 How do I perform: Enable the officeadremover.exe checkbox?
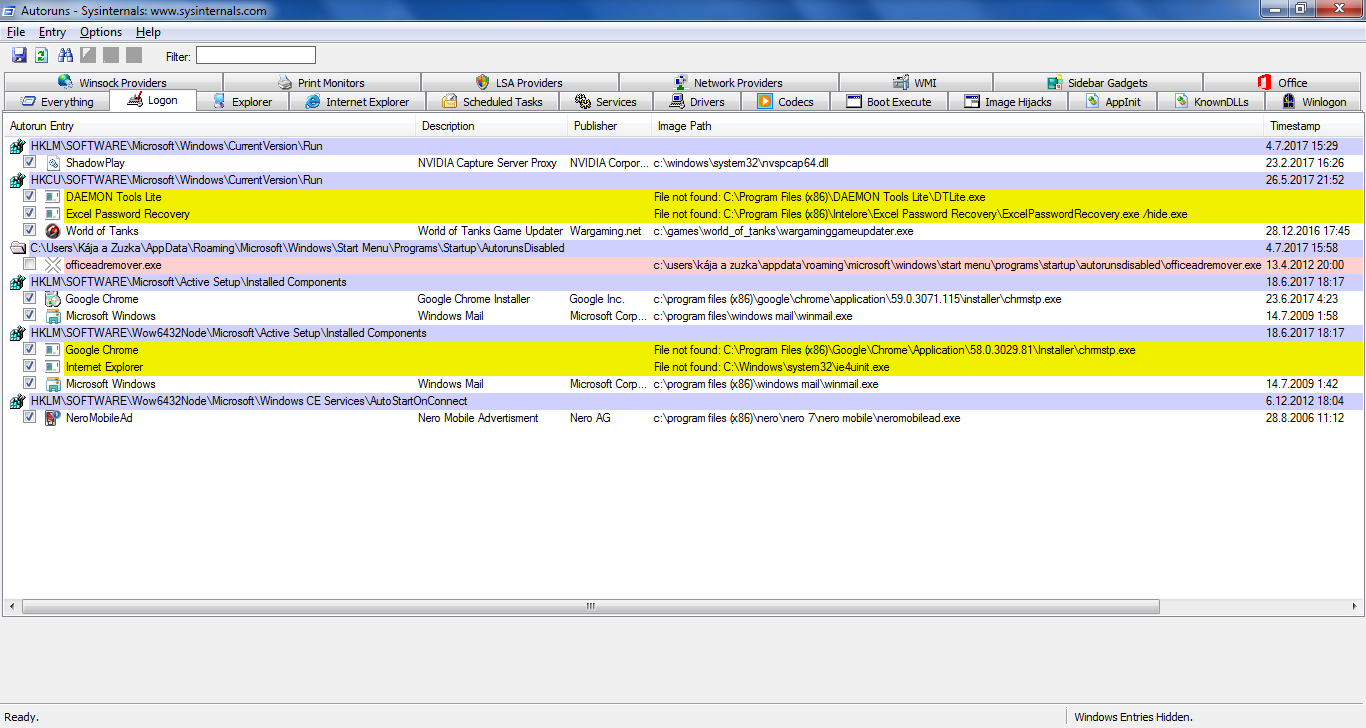point(30,265)
